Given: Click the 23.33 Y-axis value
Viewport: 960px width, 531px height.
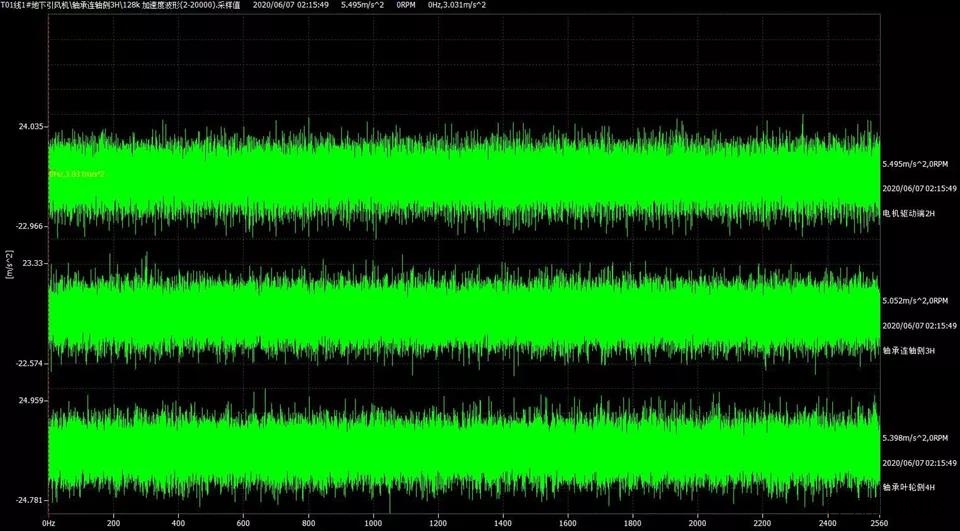Looking at the screenshot, I should (34, 263).
